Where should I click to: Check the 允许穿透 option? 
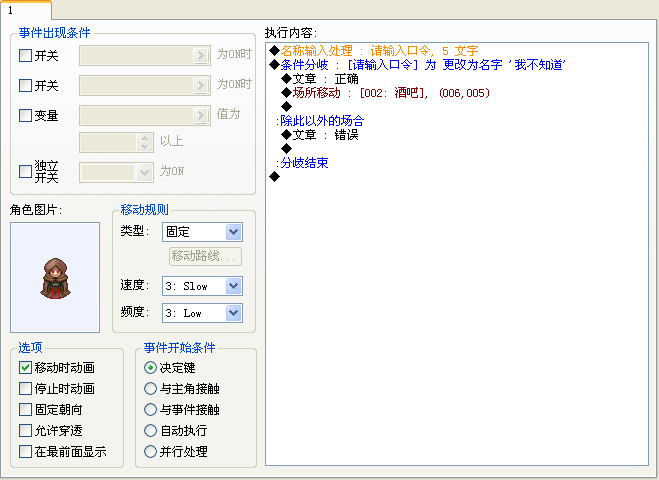point(25,430)
